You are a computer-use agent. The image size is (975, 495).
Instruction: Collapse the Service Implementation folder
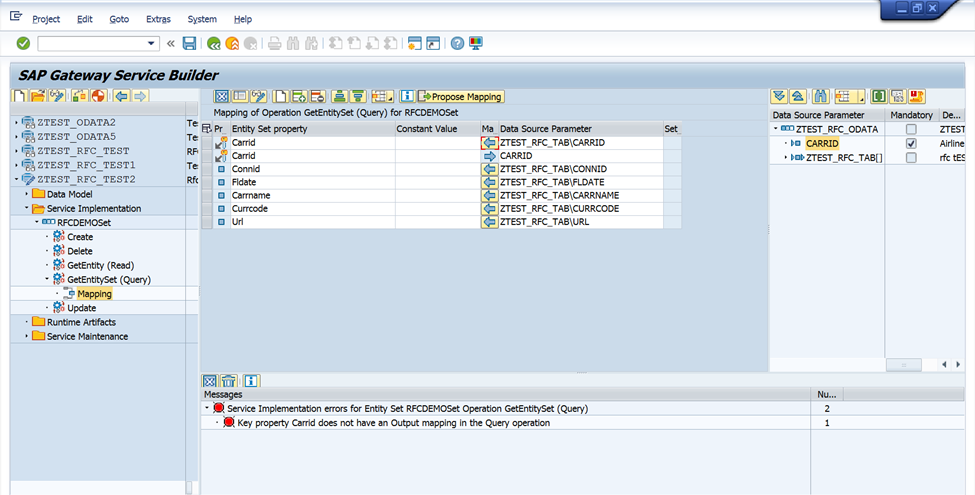point(27,208)
